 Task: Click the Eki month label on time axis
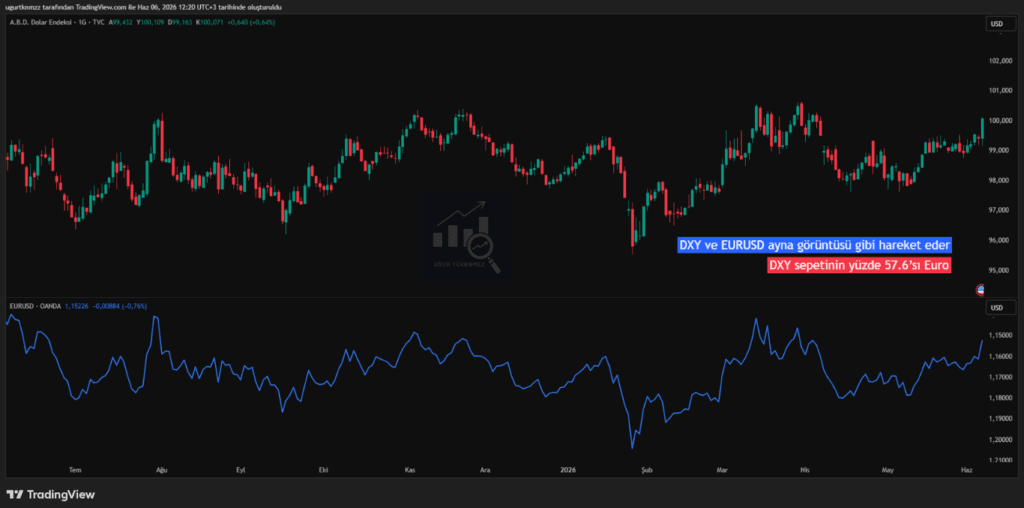coord(322,469)
